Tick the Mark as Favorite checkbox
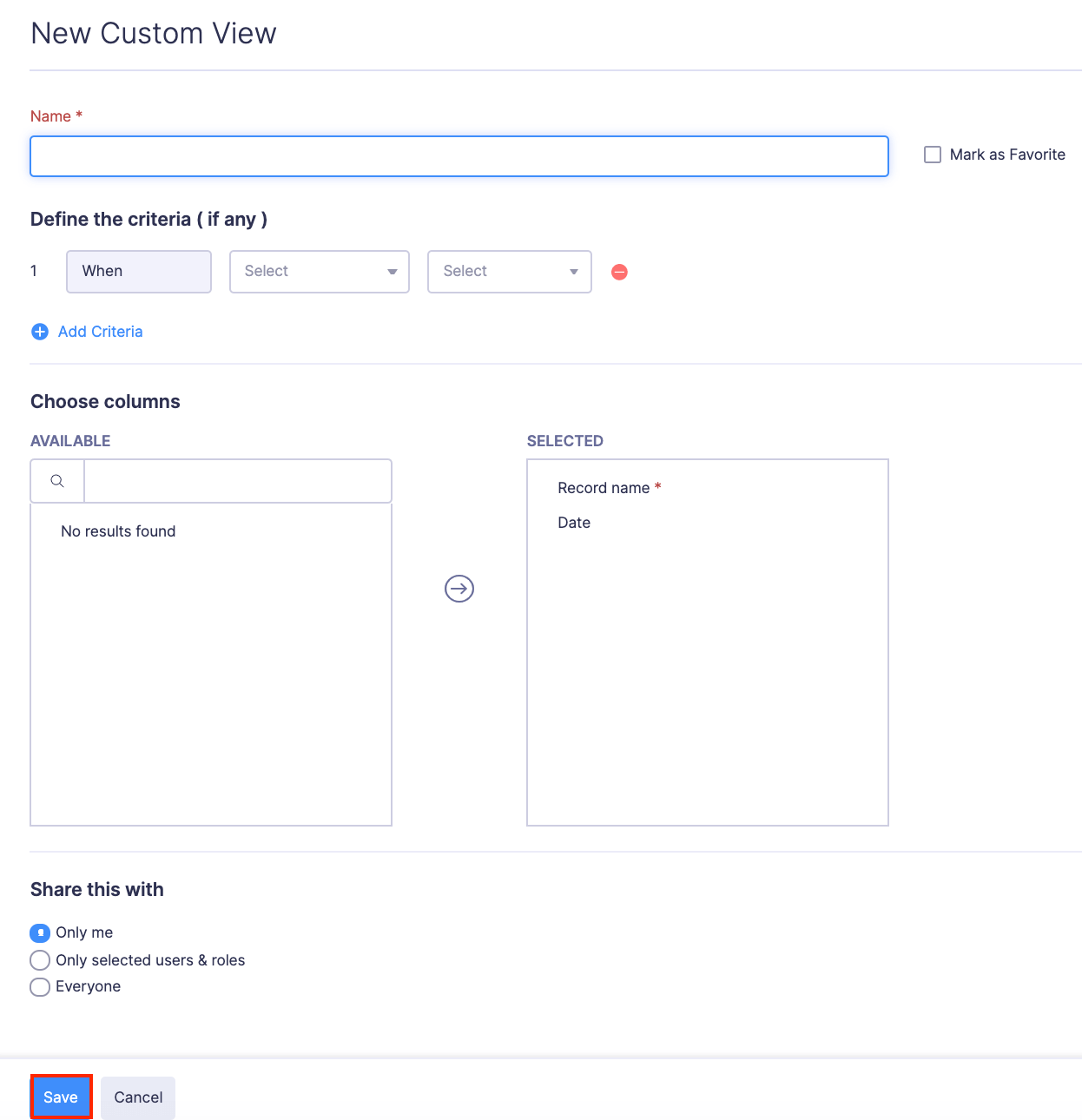The height and width of the screenshot is (1120, 1082). (933, 155)
